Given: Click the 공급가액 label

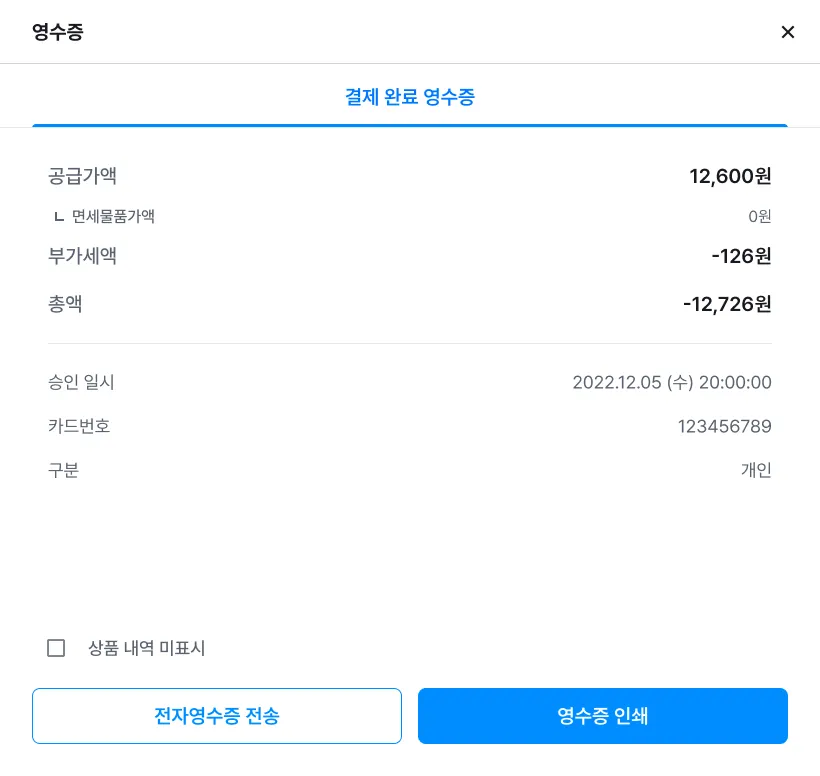Looking at the screenshot, I should [x=82, y=176].
